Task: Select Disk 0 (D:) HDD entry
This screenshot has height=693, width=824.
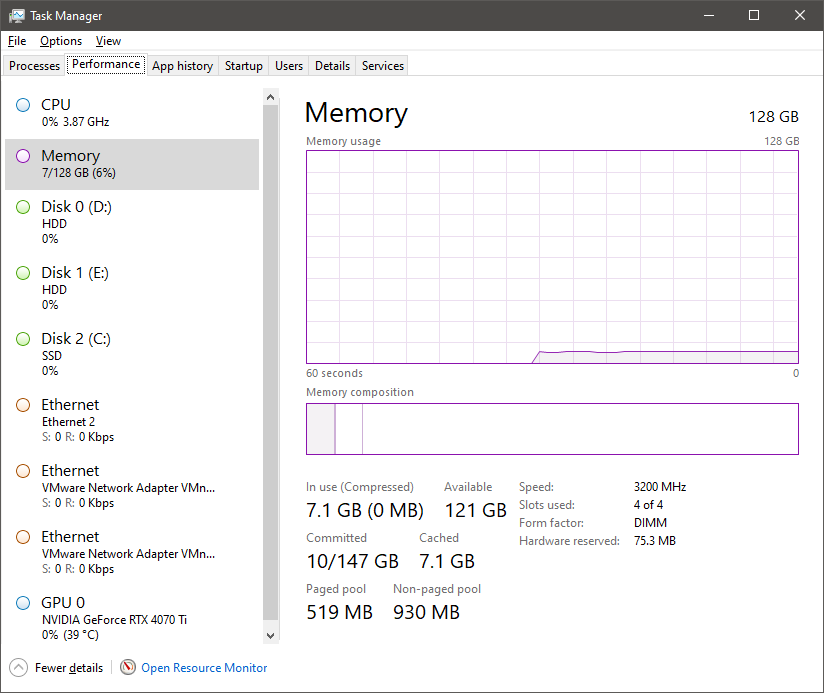Action: tap(132, 222)
